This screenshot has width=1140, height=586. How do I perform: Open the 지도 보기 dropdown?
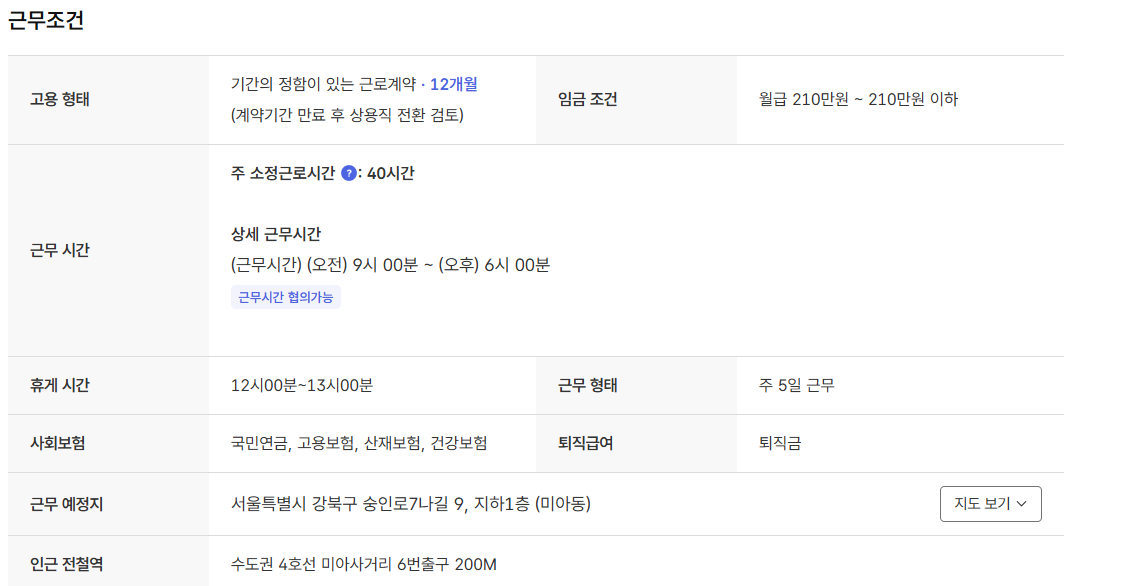coord(990,504)
